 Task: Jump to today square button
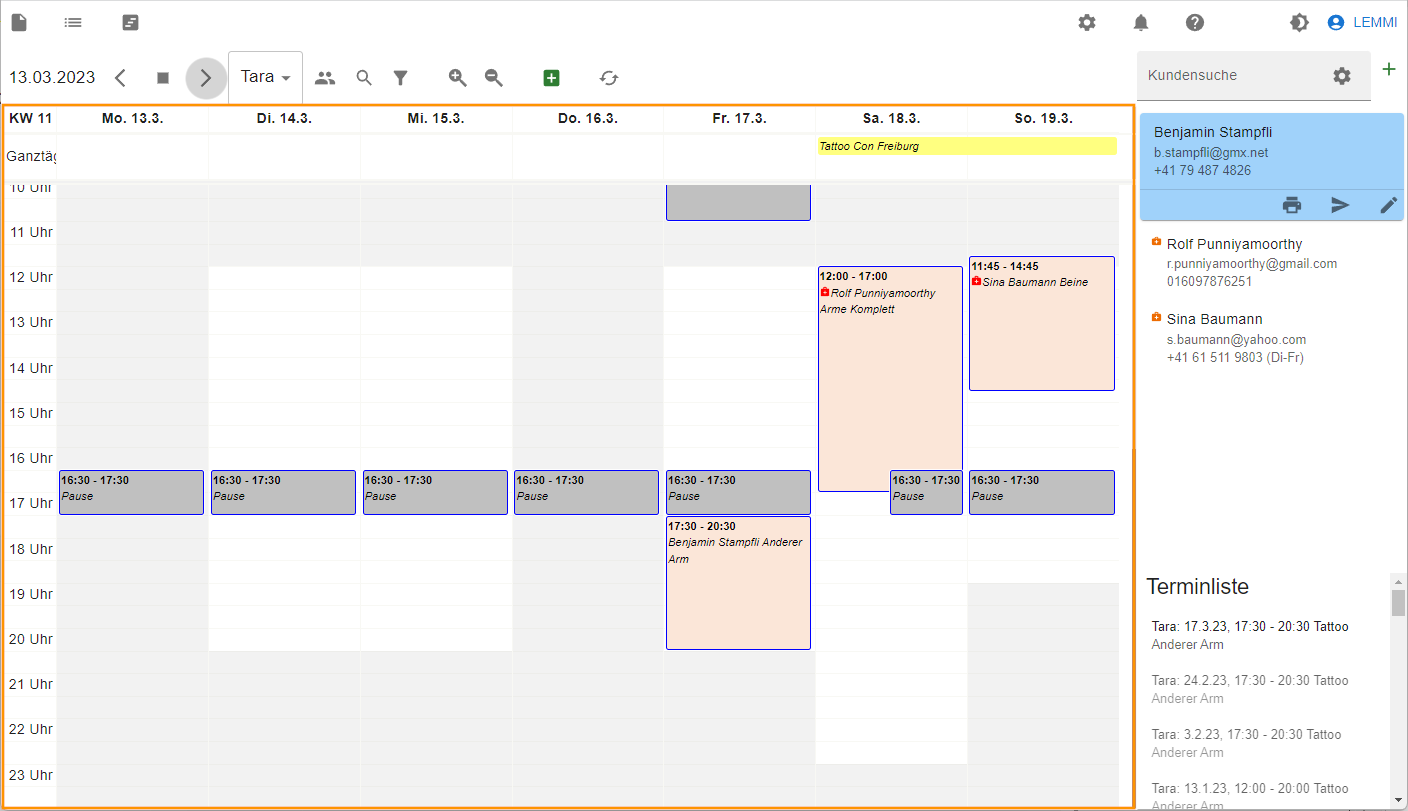coord(163,77)
